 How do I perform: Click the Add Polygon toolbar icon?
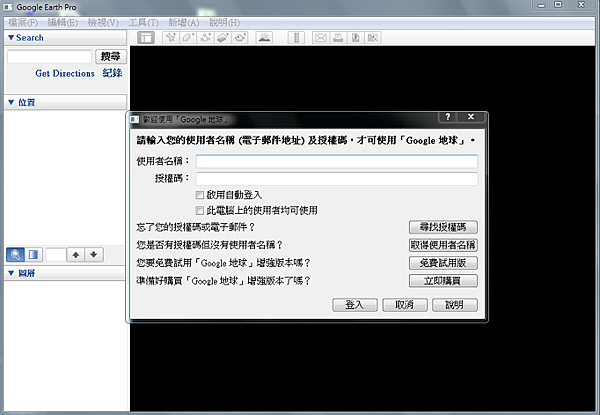tap(188, 38)
